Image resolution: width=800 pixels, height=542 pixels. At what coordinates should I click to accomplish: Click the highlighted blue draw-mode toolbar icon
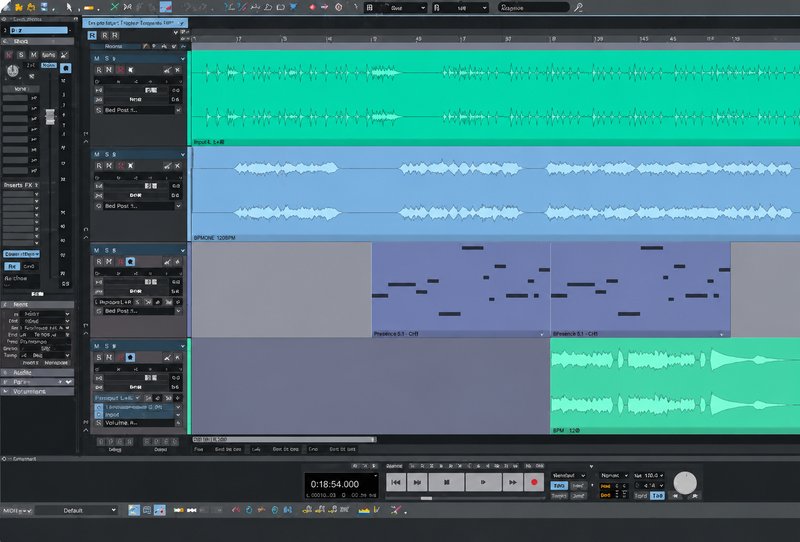tap(166, 7)
